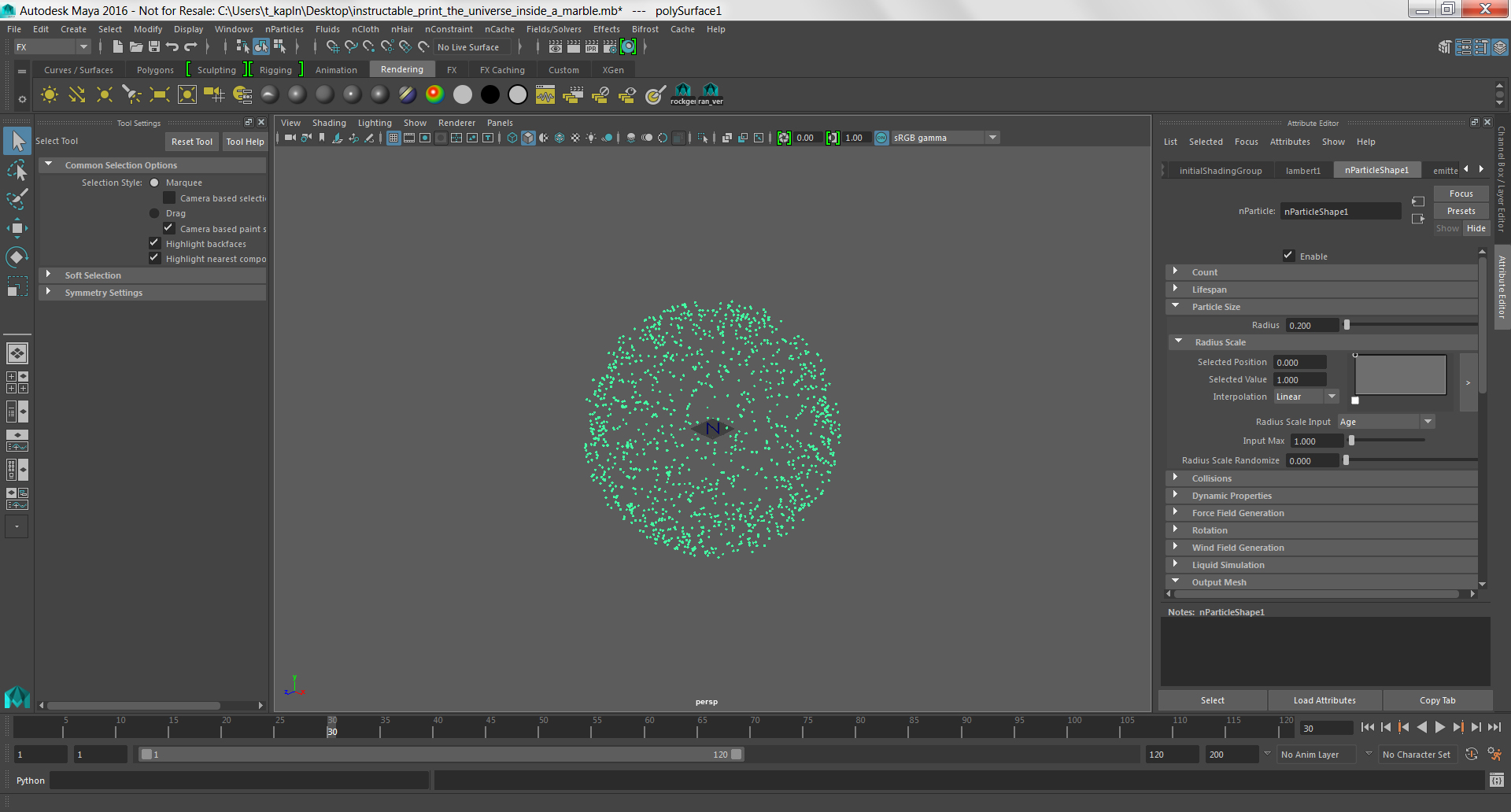Switch to the FX Caching shelf tab
This screenshot has width=1511, height=812.
502,70
